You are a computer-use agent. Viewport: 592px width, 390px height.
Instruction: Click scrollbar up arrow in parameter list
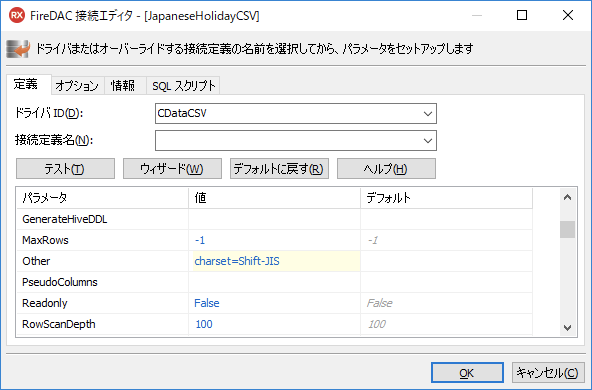coord(567,197)
